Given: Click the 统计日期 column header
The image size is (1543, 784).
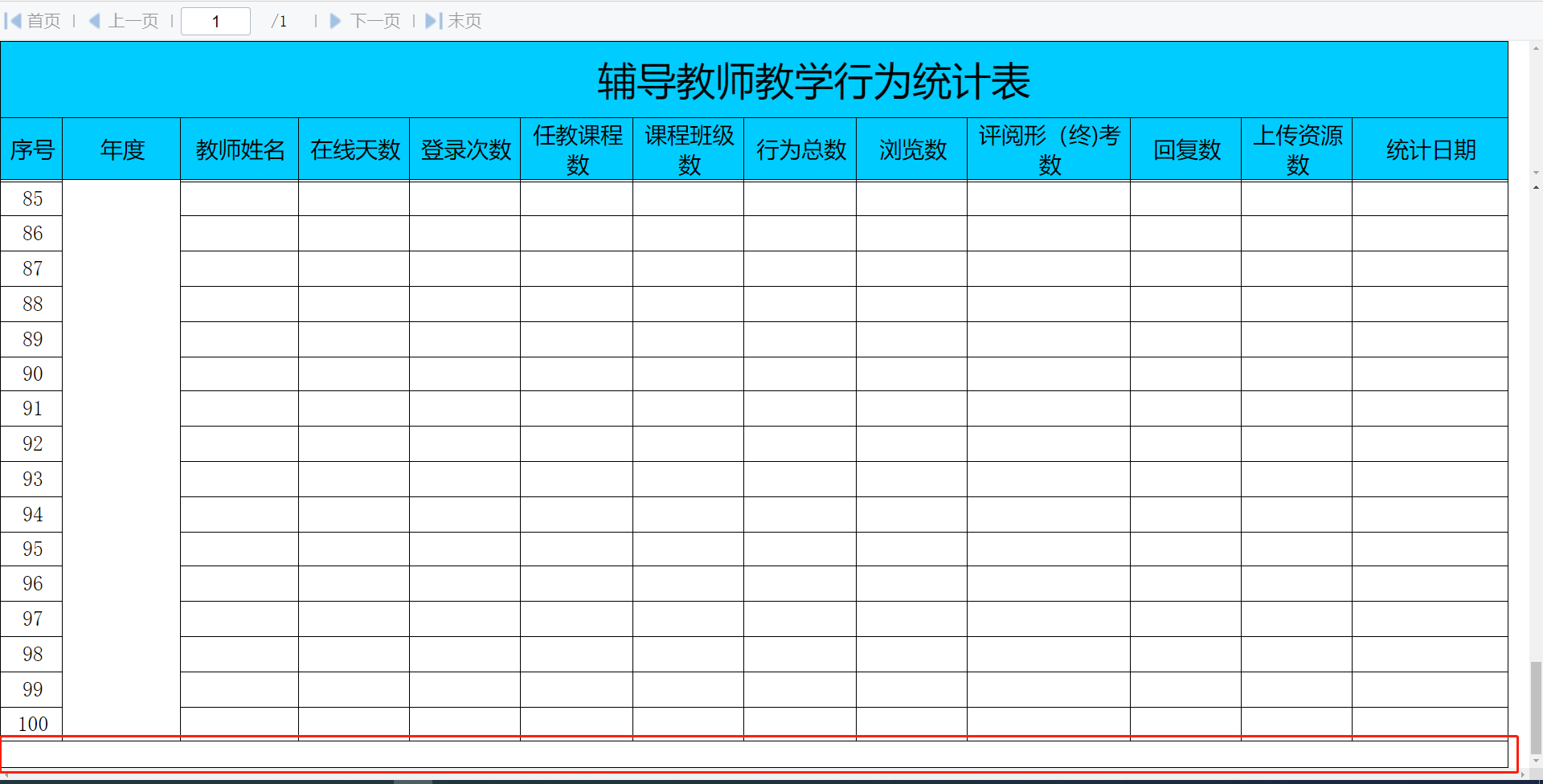Looking at the screenshot, I should pos(1430,149).
